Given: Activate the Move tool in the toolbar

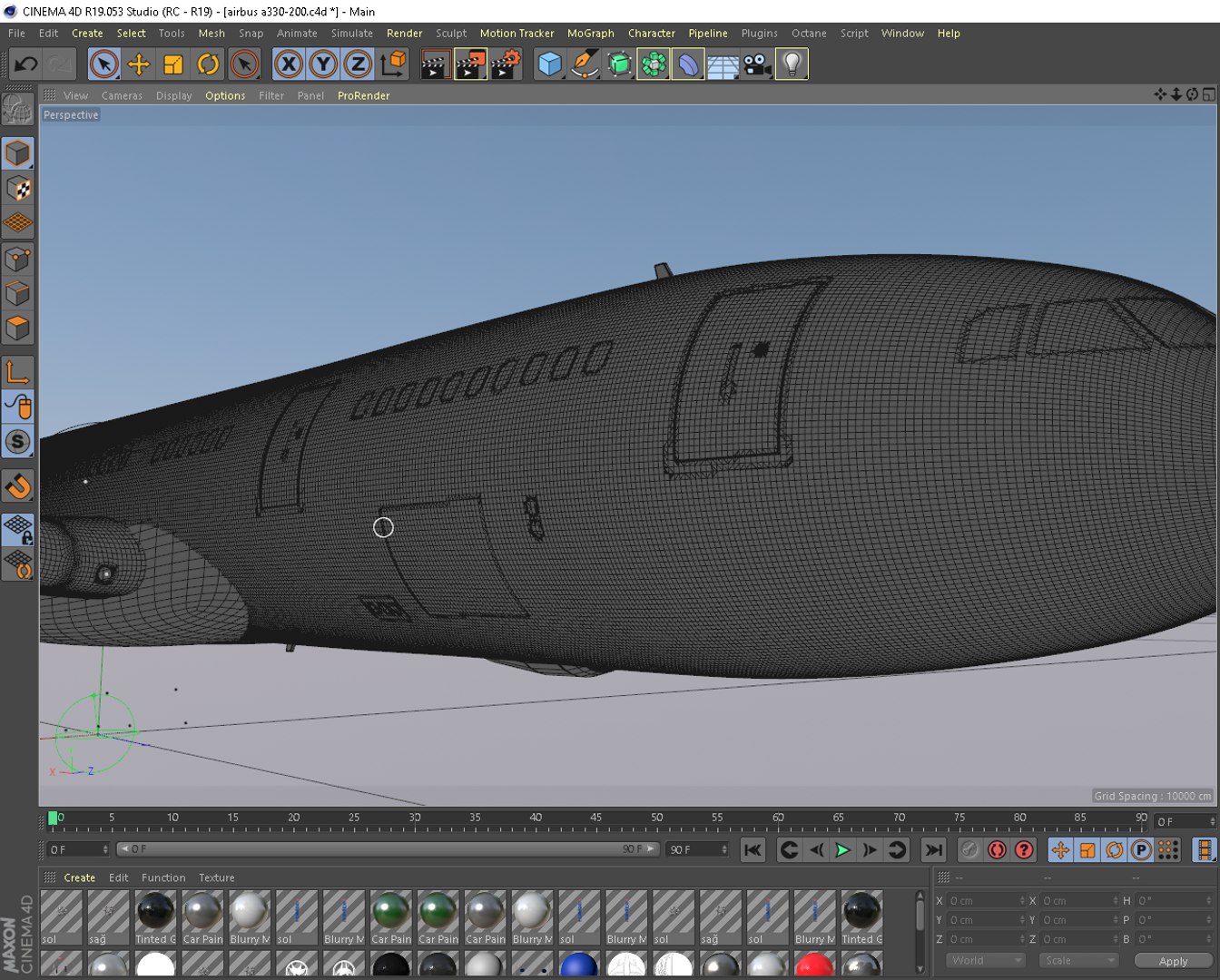Looking at the screenshot, I should (x=139, y=64).
